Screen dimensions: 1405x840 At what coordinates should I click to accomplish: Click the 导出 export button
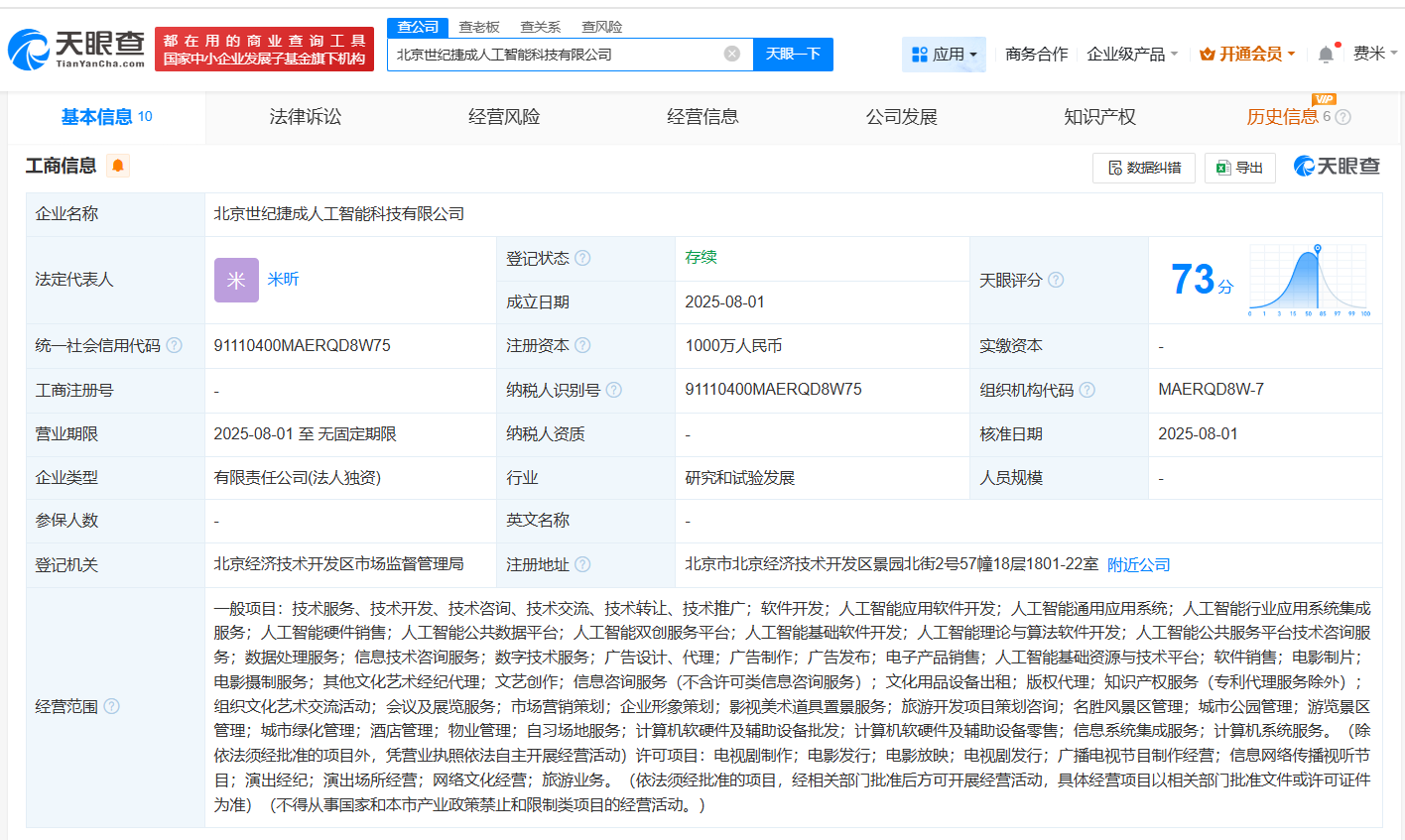click(1239, 168)
